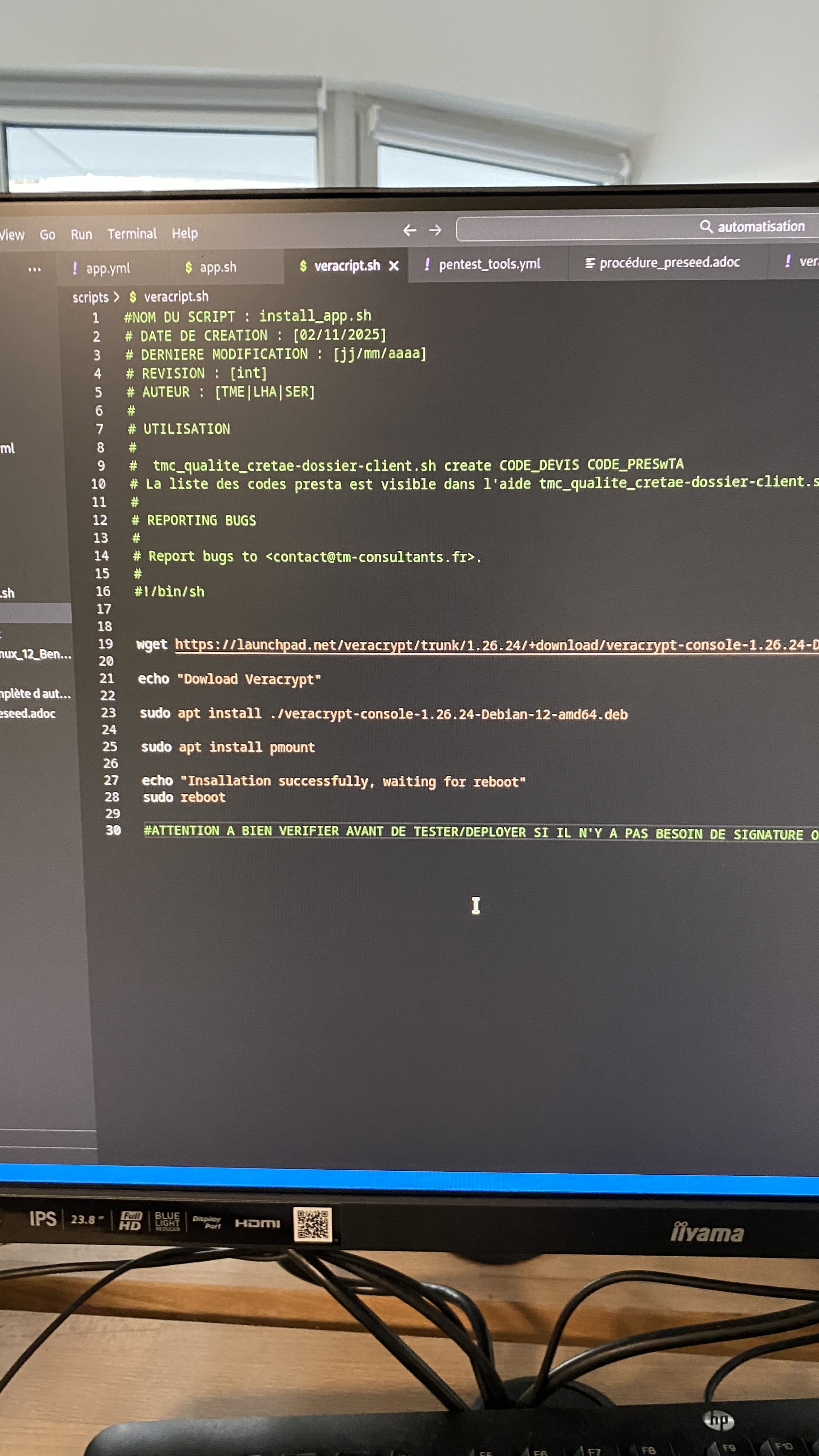Click the 'sudo apt install pmount' line

pos(228,747)
